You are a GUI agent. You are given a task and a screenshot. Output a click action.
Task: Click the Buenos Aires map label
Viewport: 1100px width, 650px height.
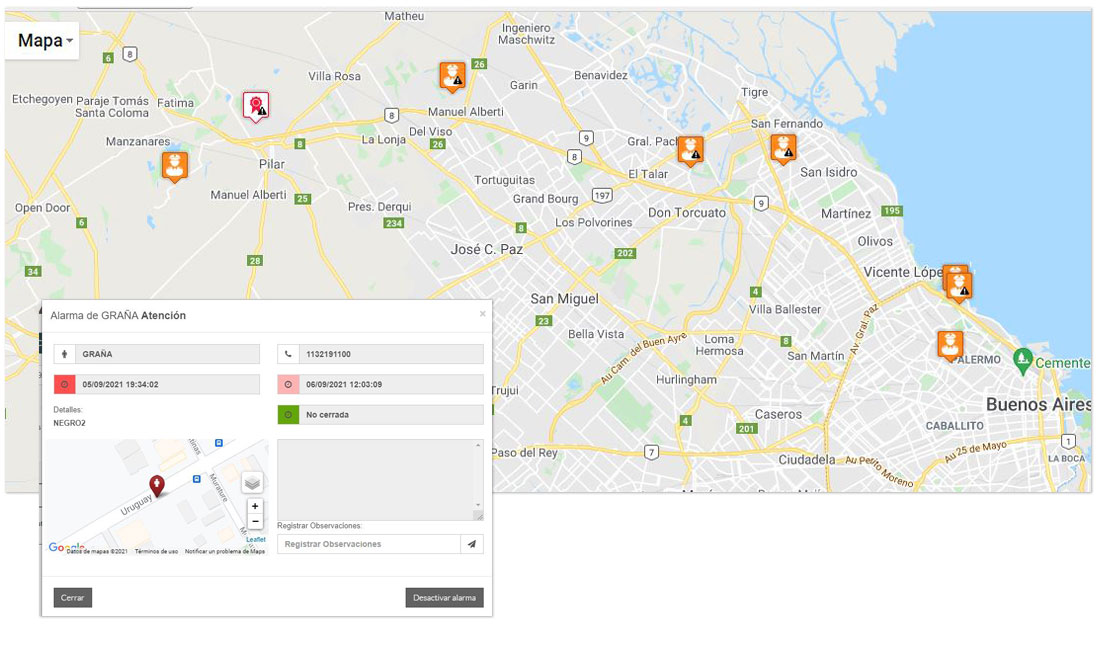[x=1038, y=405]
